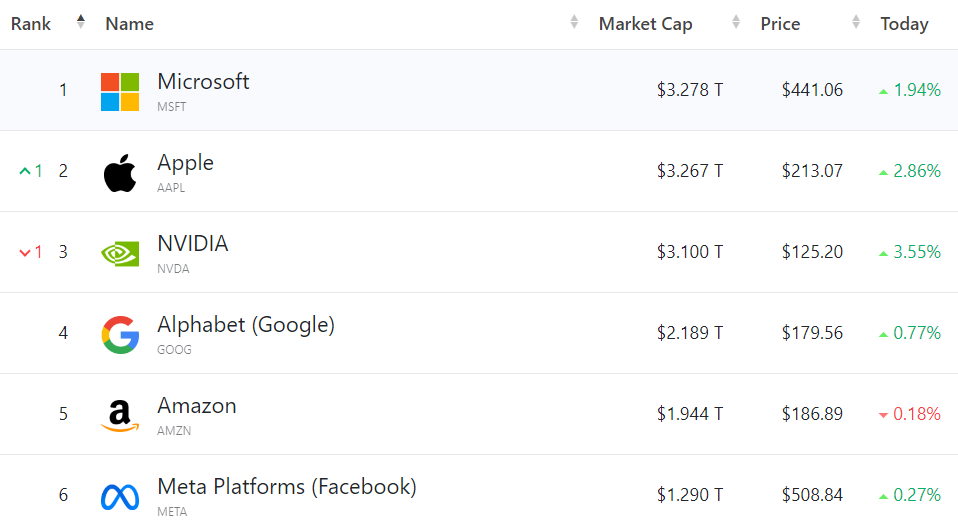Click Amazon's red -0.18% daily change
Screen dimensions: 958x531
pyautogui.click(x=909, y=414)
